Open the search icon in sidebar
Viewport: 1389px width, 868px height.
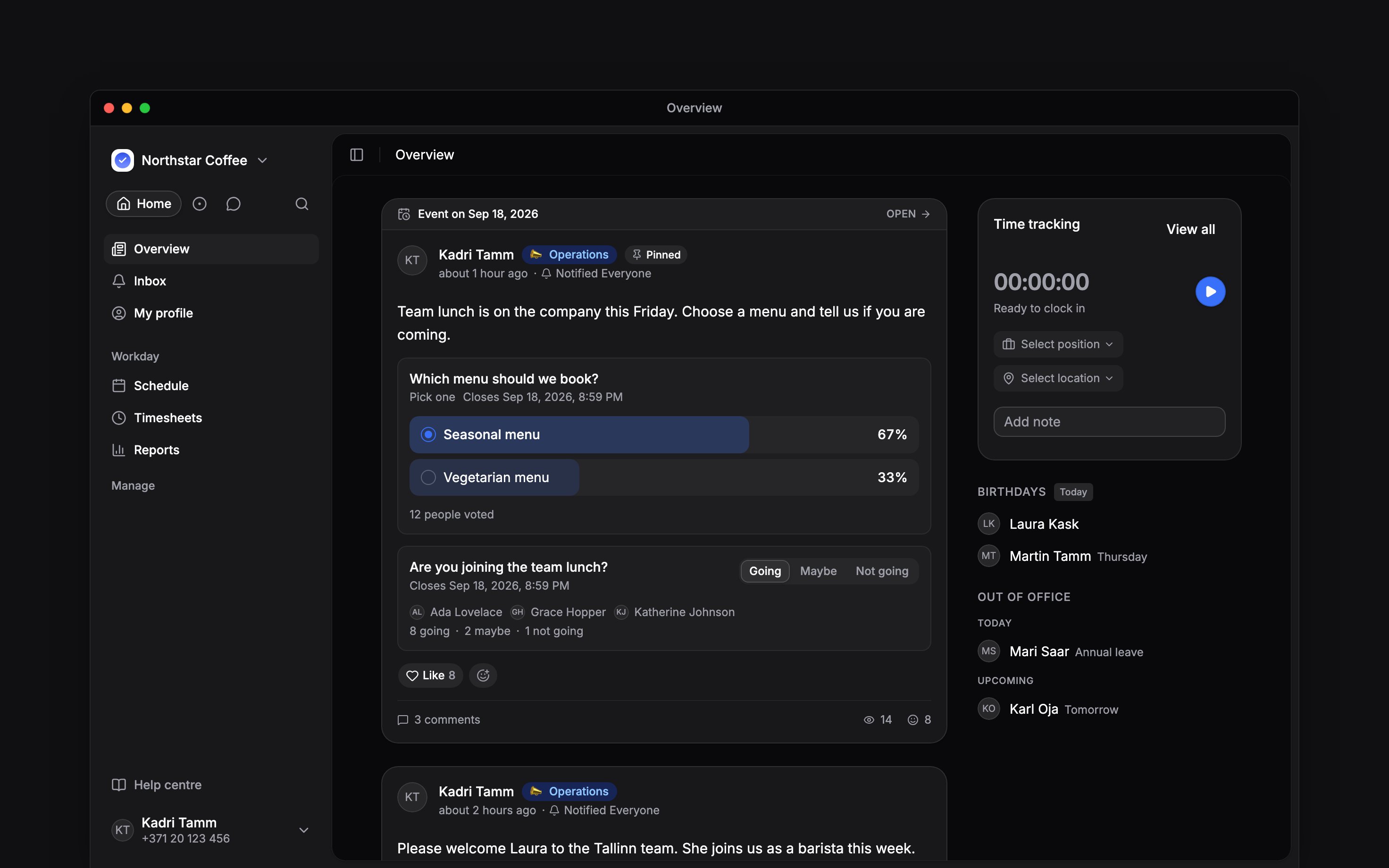tap(302, 204)
